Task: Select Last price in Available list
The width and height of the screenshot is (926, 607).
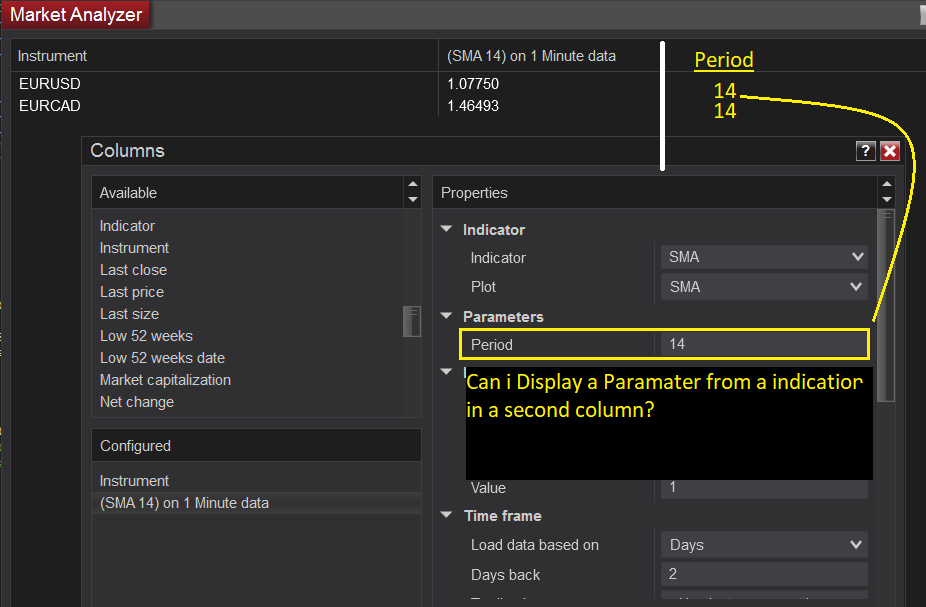Action: [x=132, y=292]
